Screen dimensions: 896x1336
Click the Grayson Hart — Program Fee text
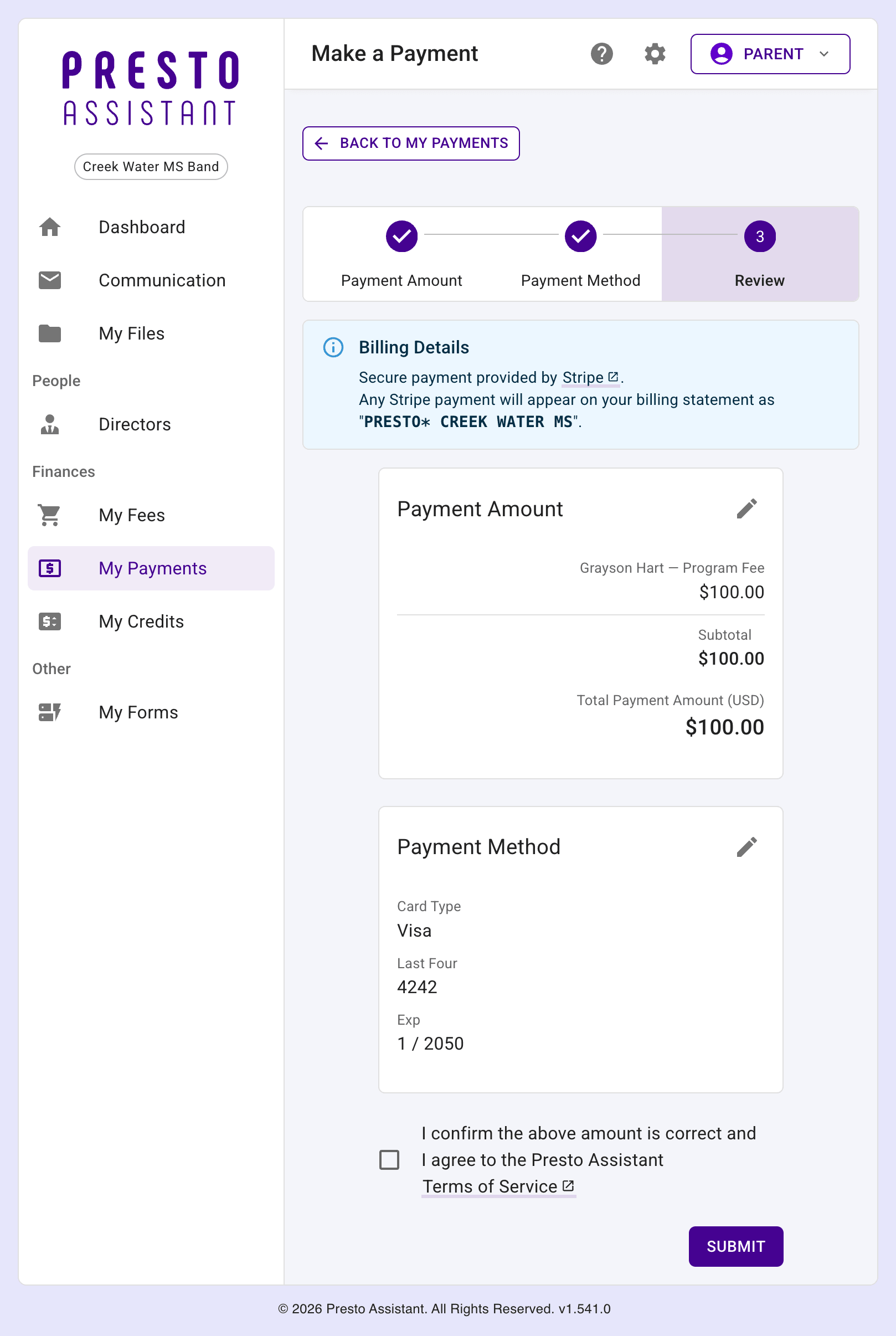point(672,568)
